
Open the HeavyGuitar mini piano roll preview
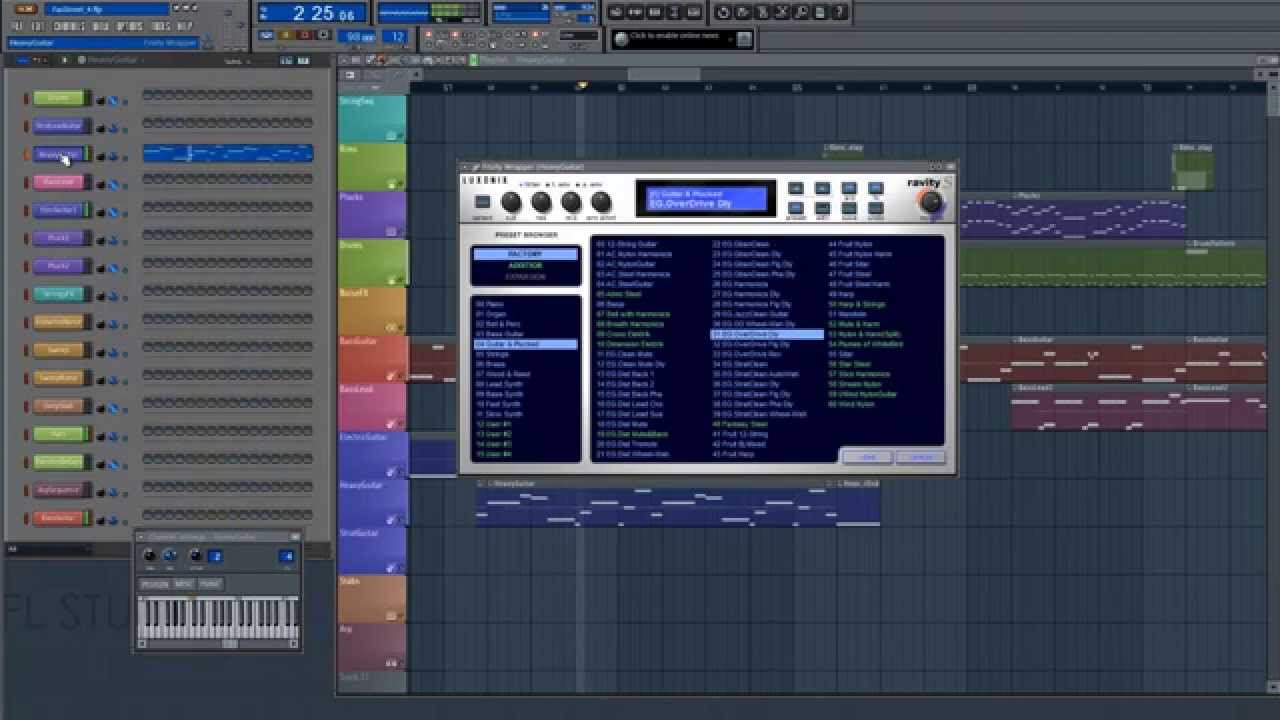pyautogui.click(x=228, y=153)
